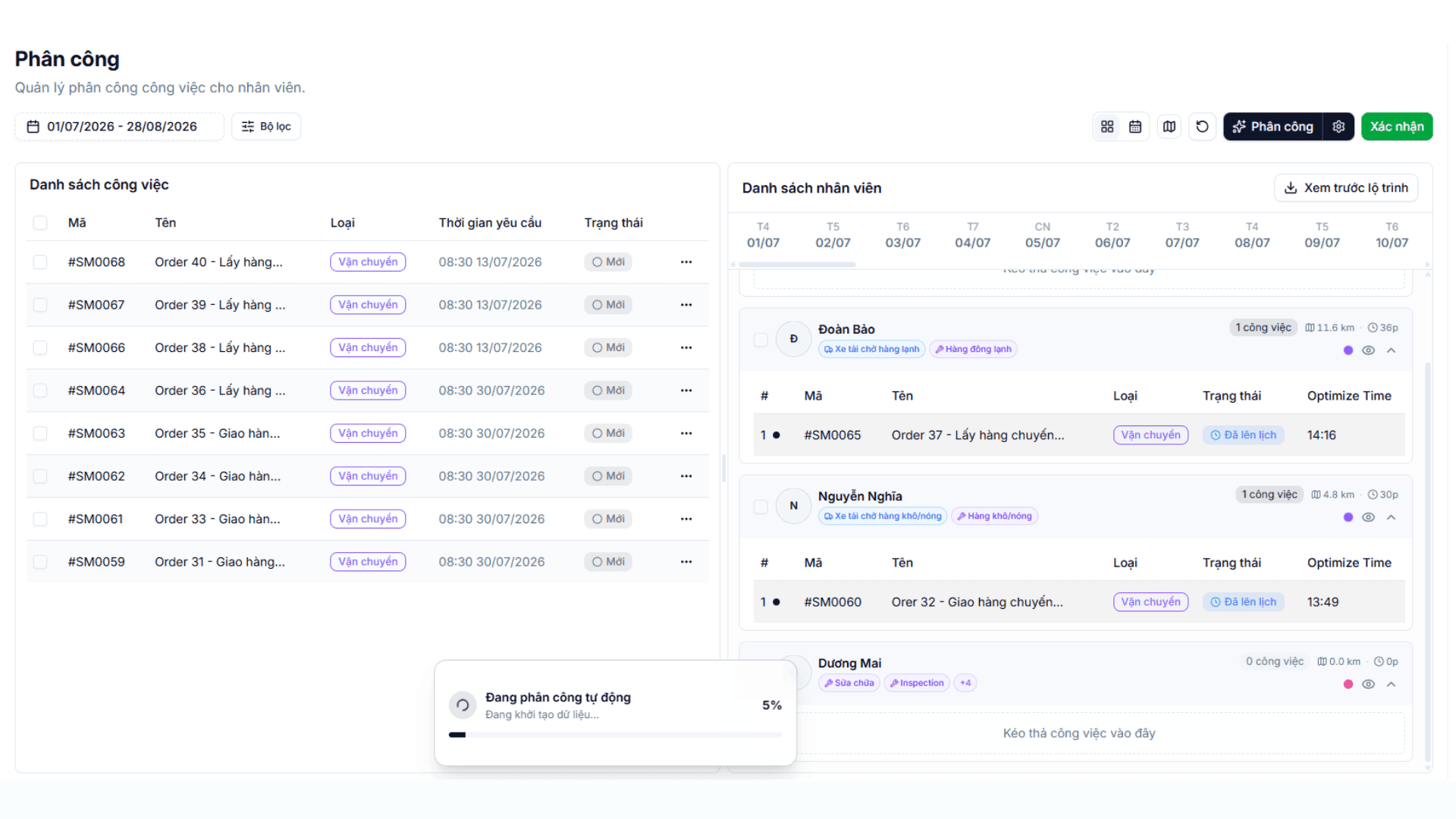This screenshot has height=819, width=1456.
Task: Select the T4 01/07 day column
Action: (763, 236)
